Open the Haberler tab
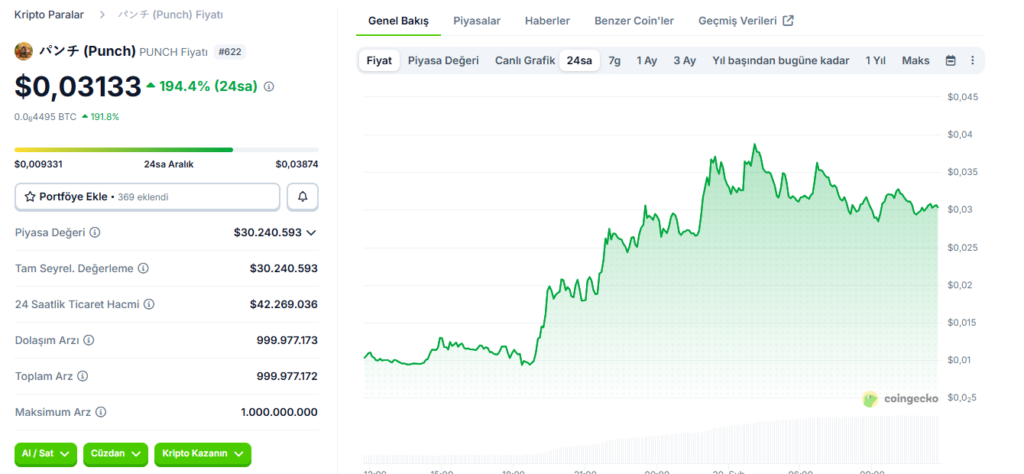The image size is (1024, 474). click(x=547, y=21)
